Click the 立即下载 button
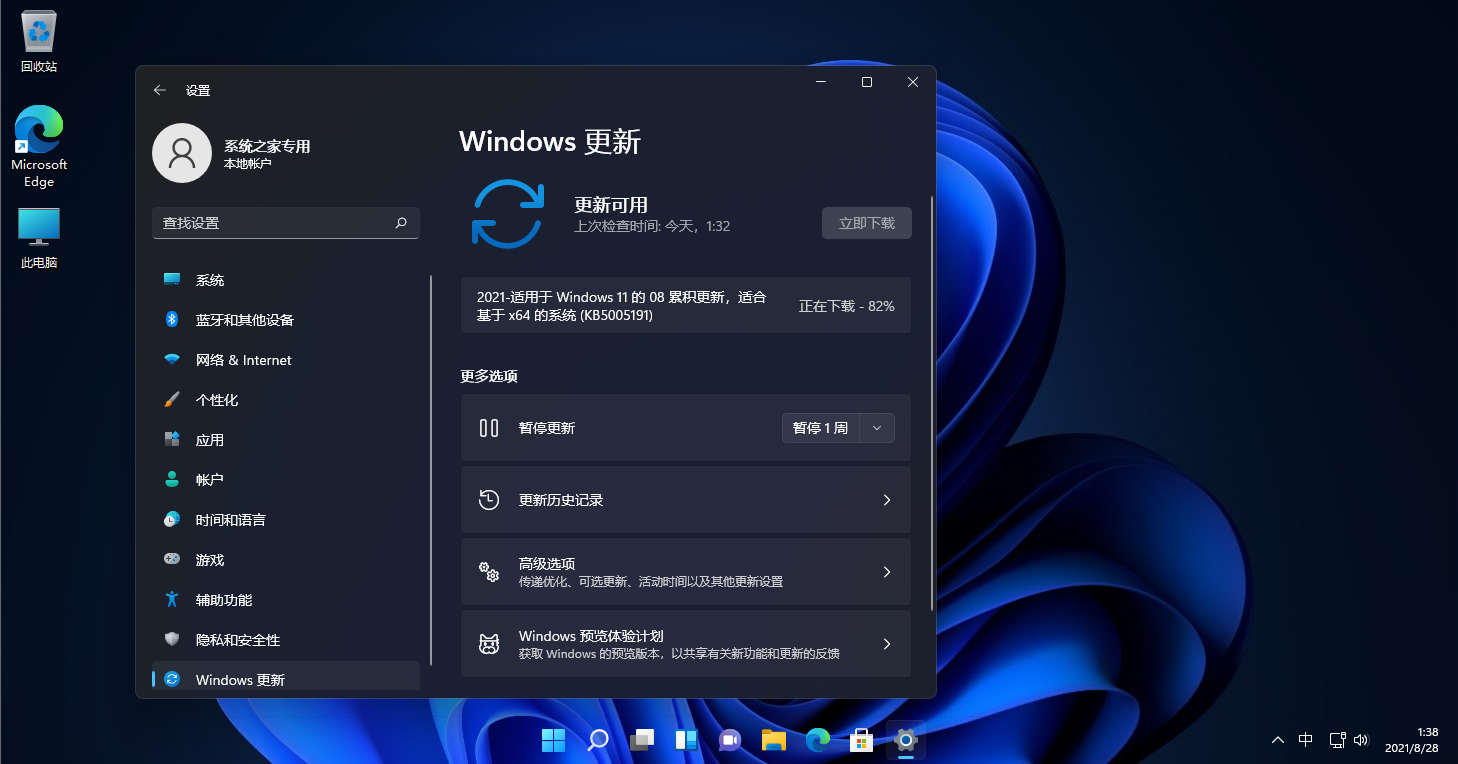The width and height of the screenshot is (1458, 764). tap(866, 223)
